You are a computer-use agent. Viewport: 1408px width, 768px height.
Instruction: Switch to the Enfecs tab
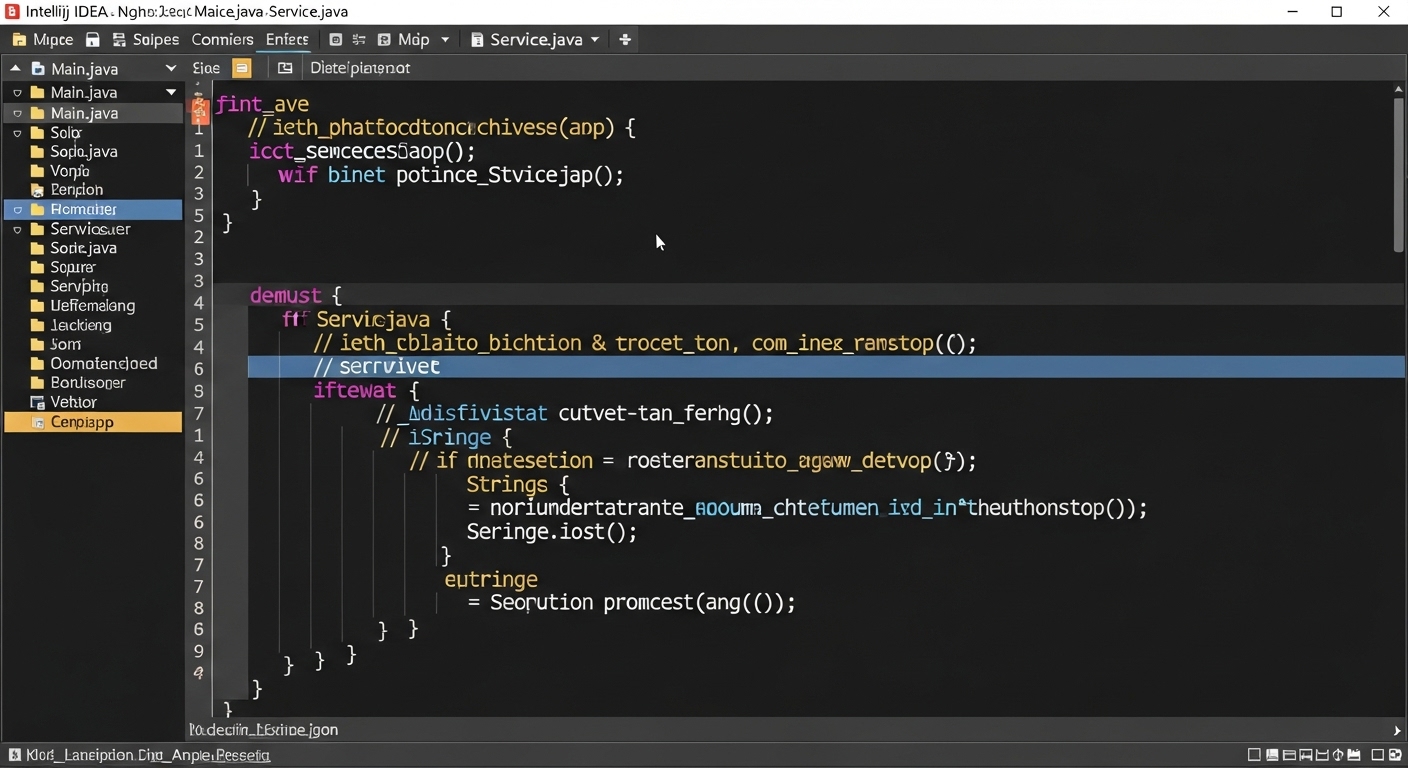pos(287,40)
